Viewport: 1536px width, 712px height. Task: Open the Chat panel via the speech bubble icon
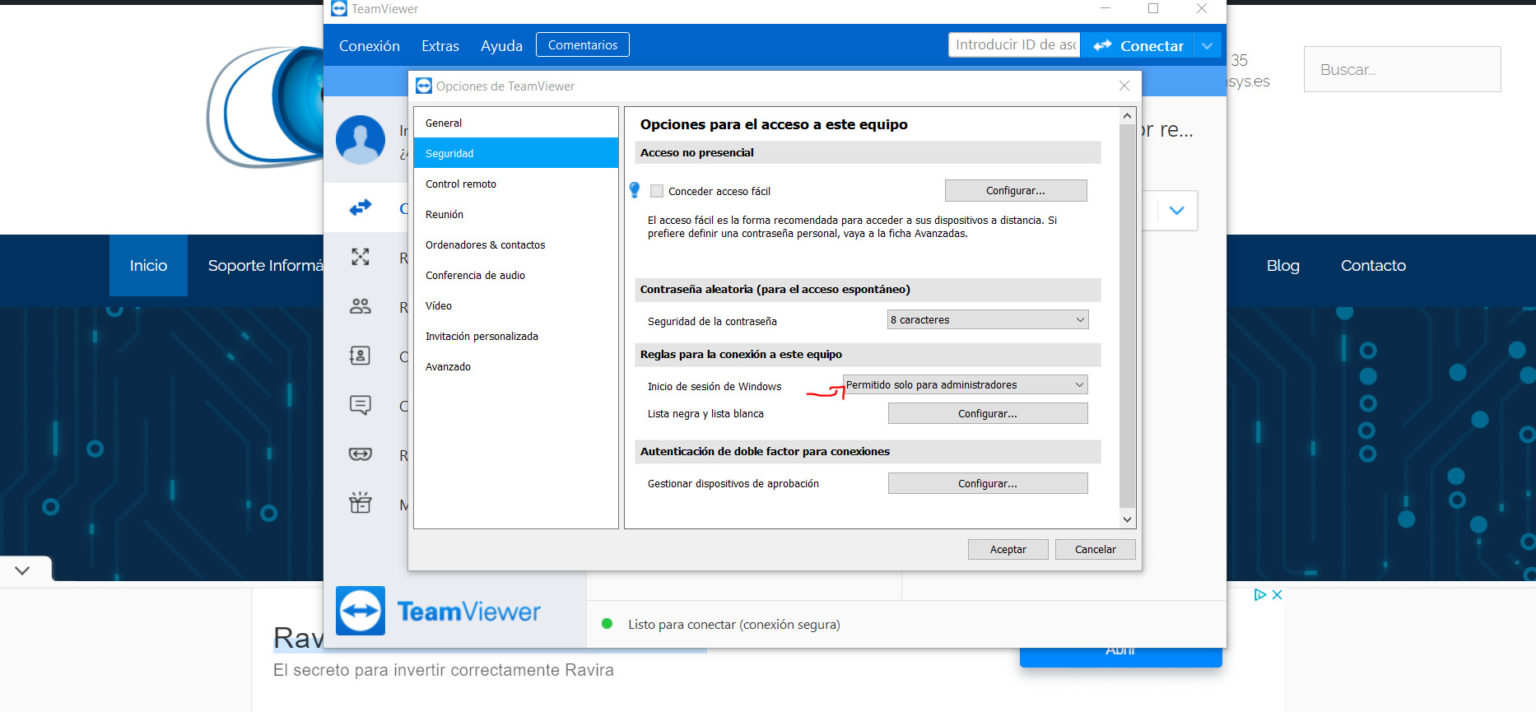pyautogui.click(x=362, y=405)
